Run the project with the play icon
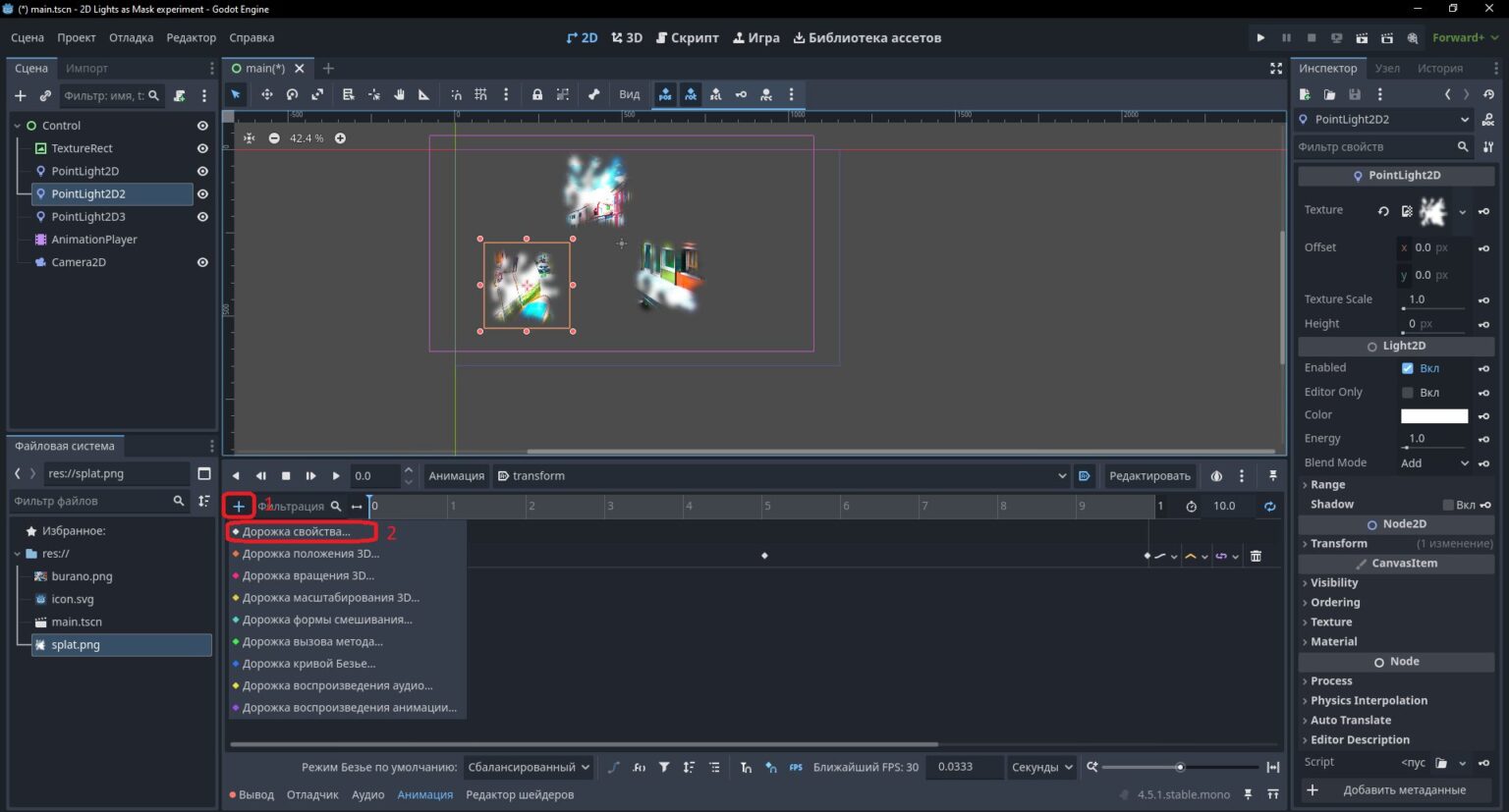Image resolution: width=1509 pixels, height=812 pixels. click(x=1260, y=37)
